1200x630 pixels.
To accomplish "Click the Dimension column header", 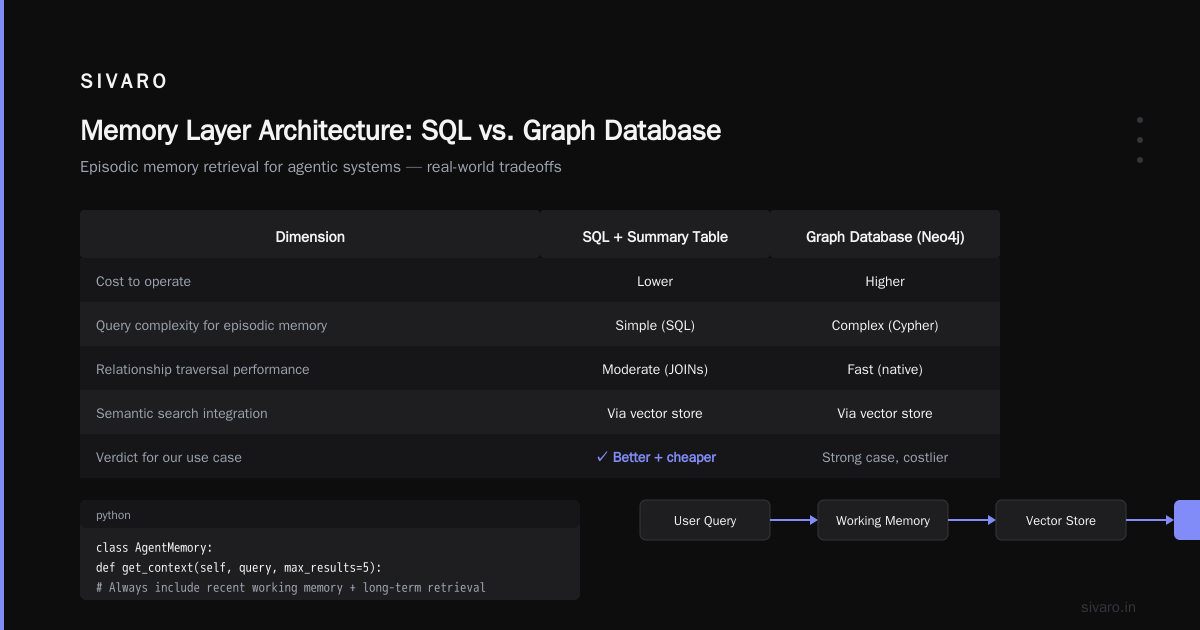I will pos(310,237).
